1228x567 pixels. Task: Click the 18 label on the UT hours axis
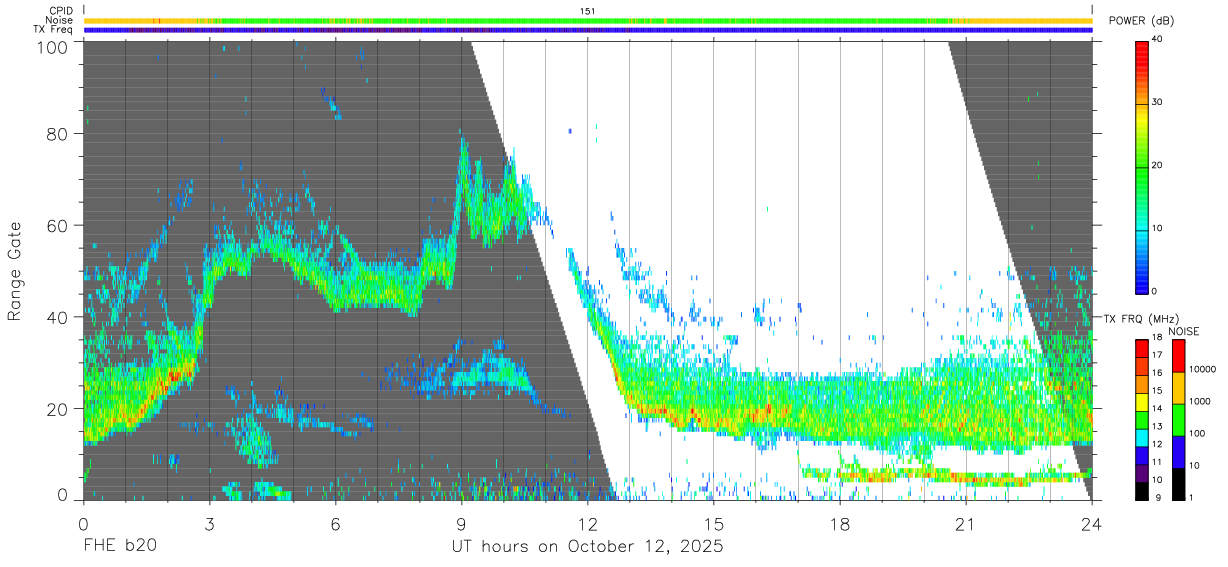(840, 523)
